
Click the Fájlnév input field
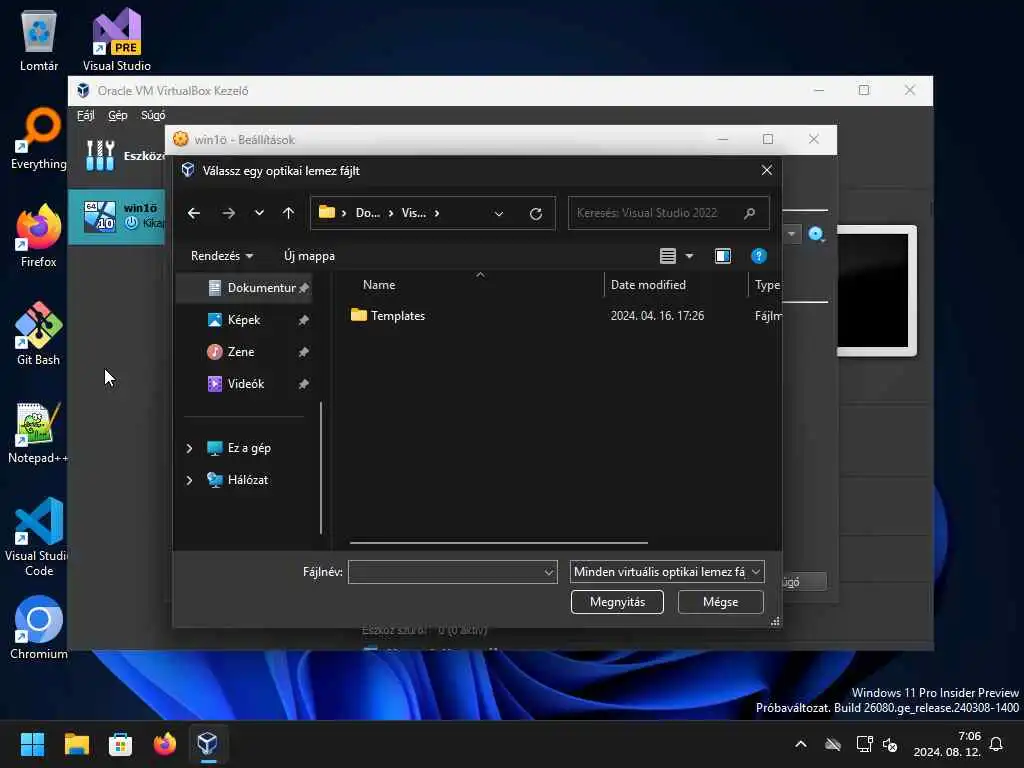(445, 572)
